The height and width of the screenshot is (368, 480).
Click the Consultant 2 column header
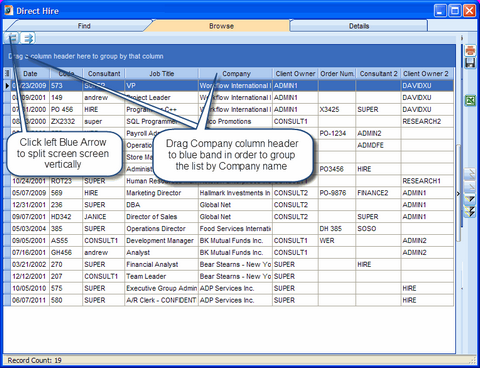pyautogui.click(x=378, y=74)
